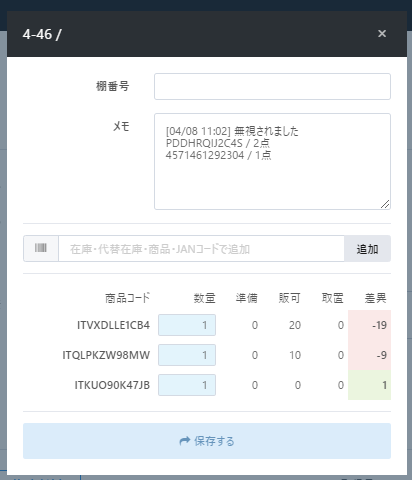Click the 追加 button
Screen dimensions: 412x480
click(x=367, y=249)
